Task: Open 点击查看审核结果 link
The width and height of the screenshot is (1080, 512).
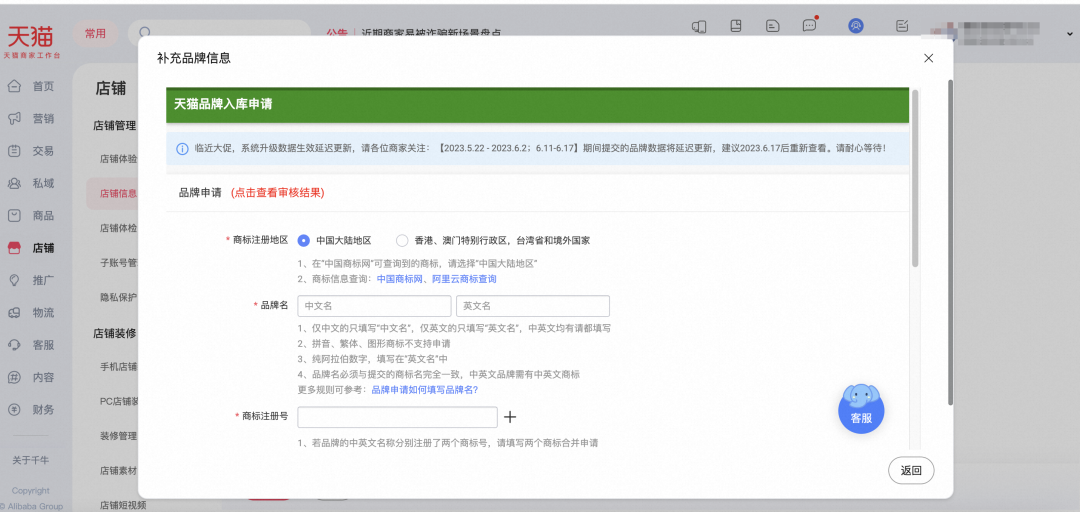Action: coord(277,192)
